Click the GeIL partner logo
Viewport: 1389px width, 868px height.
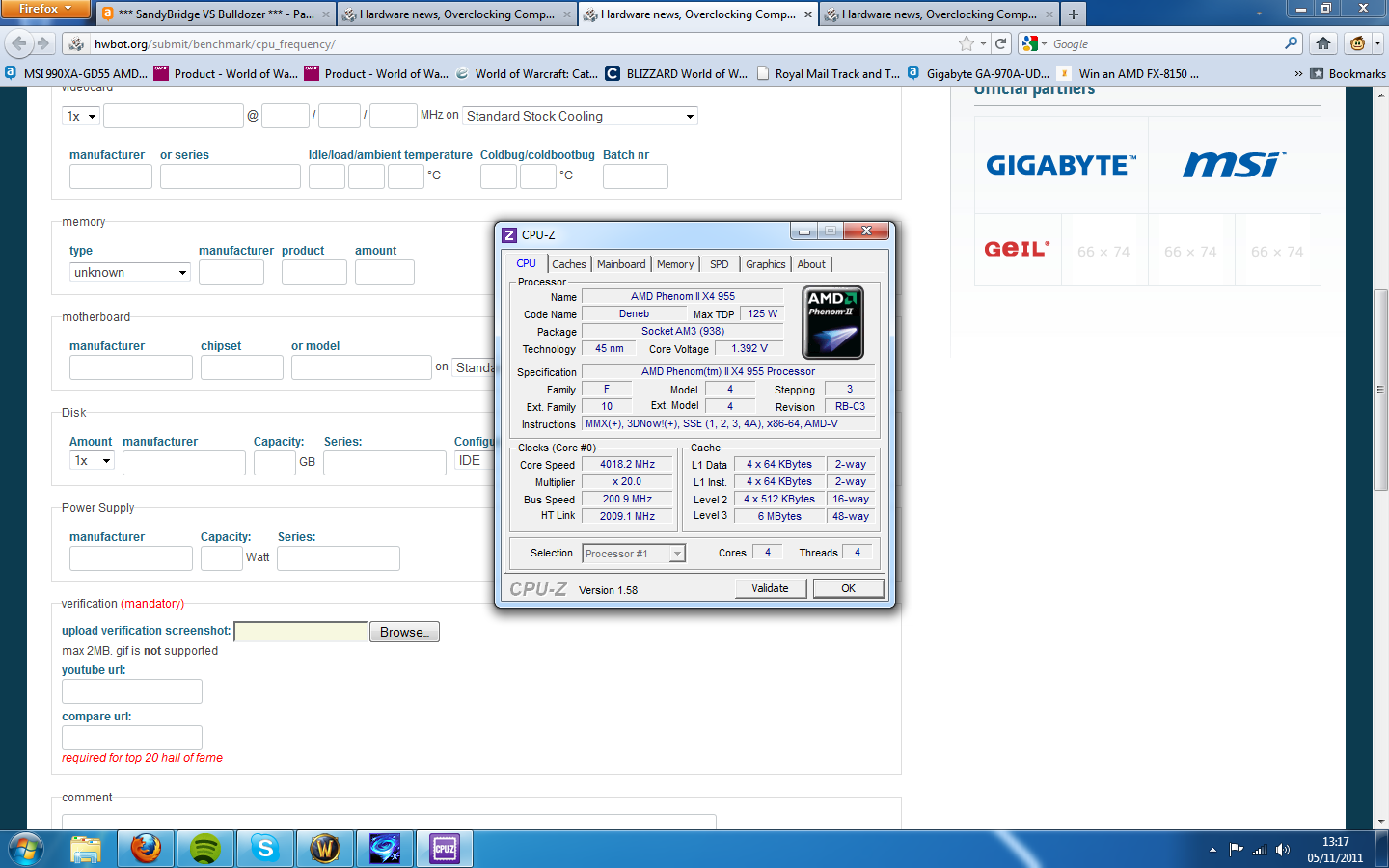[1017, 249]
